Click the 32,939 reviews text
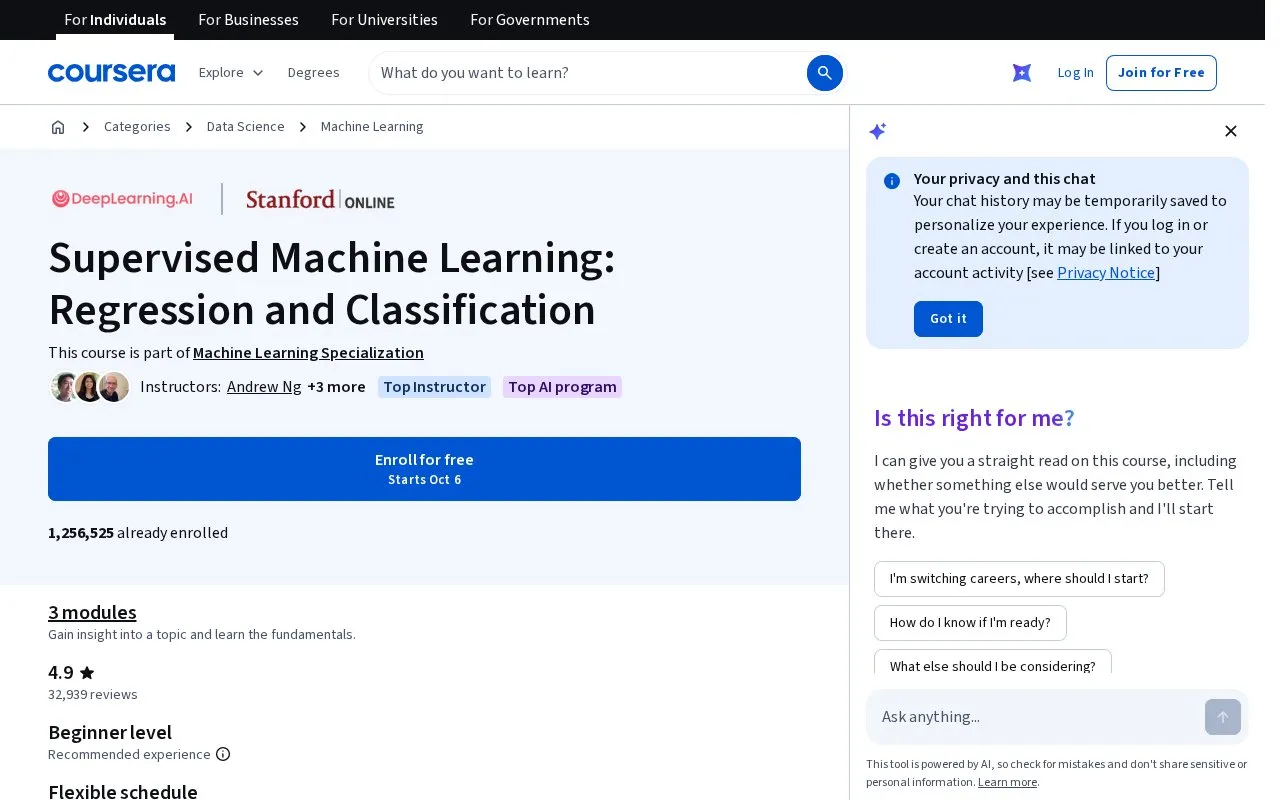Viewport: 1280px width, 800px height. click(93, 695)
